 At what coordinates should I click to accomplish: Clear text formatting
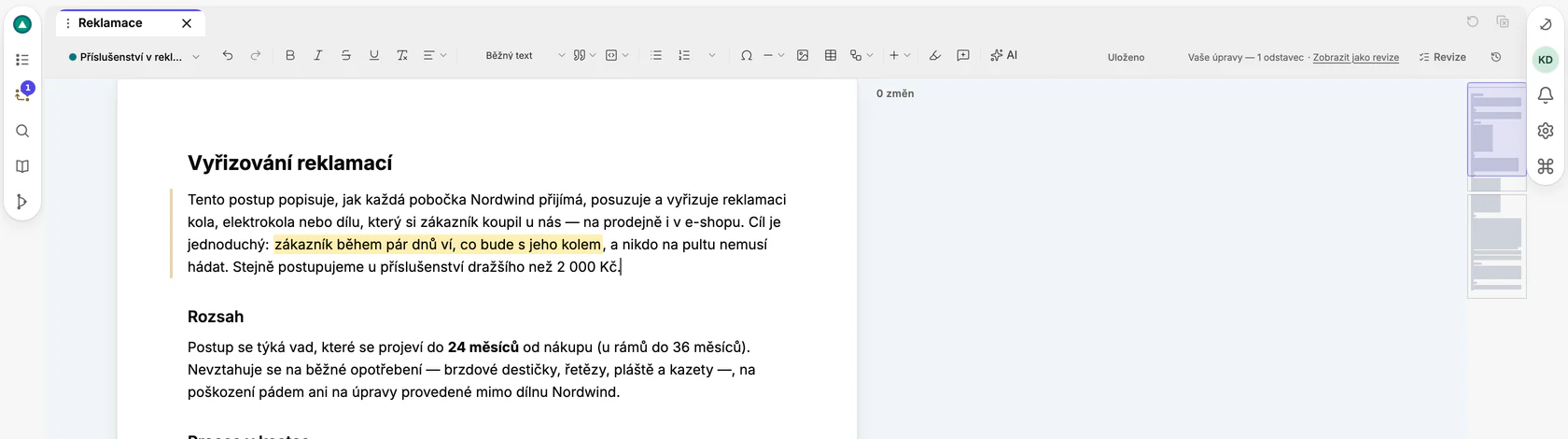pyautogui.click(x=402, y=56)
